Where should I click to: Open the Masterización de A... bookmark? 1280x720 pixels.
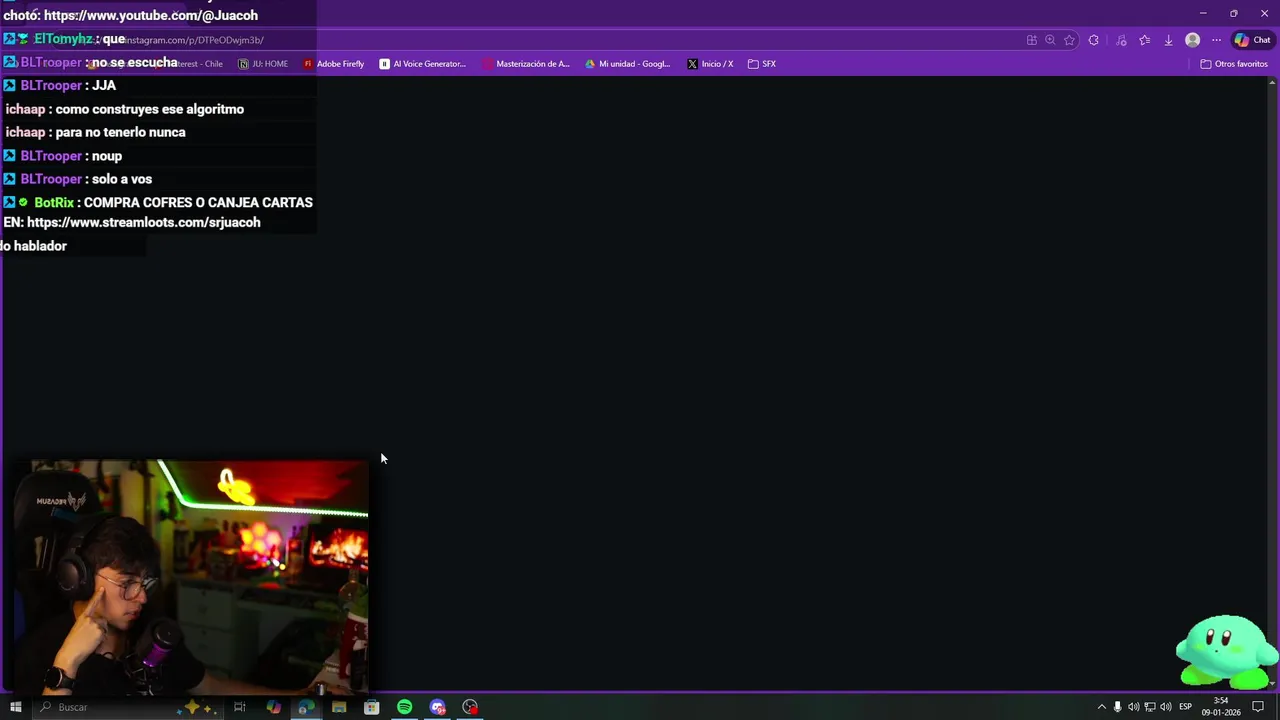point(526,64)
